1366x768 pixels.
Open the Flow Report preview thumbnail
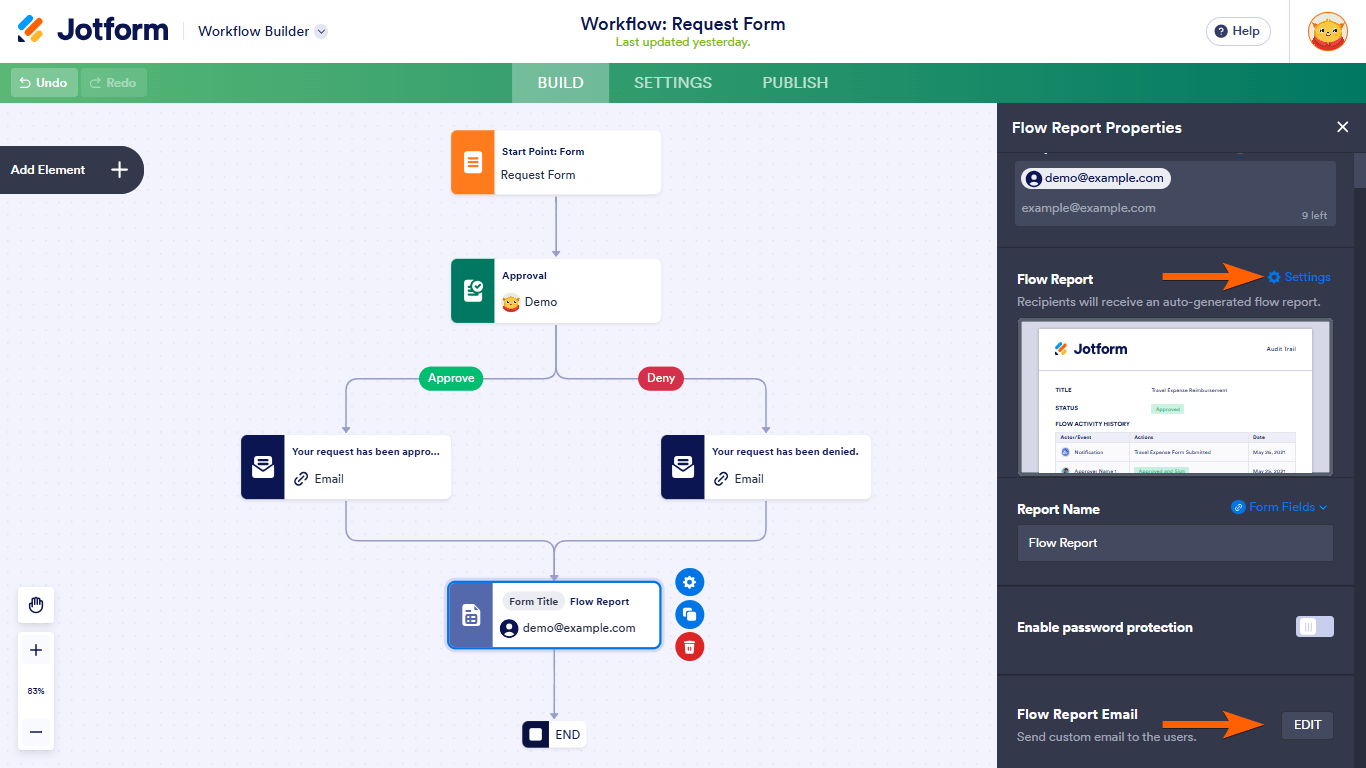point(1175,397)
